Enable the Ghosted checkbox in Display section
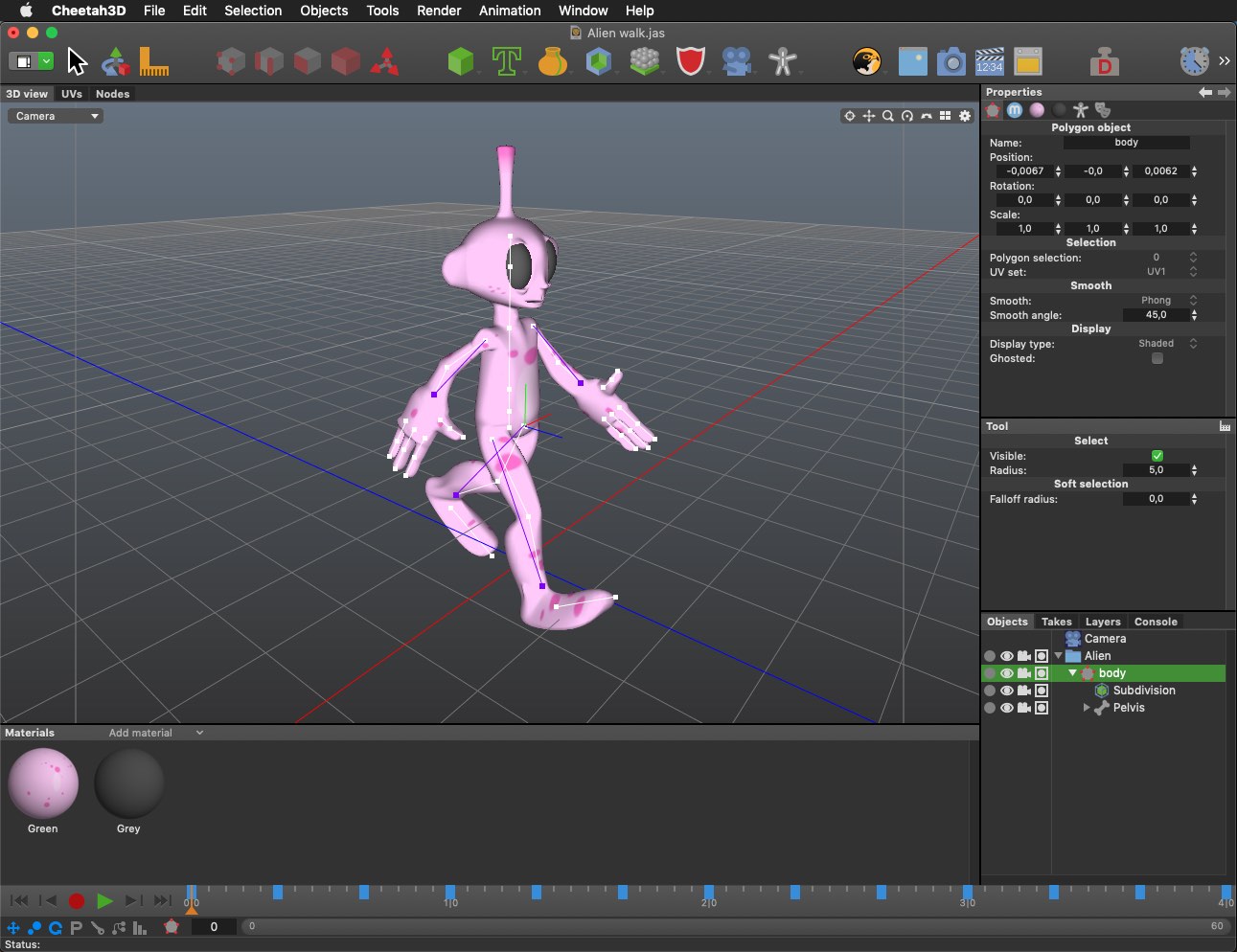The height and width of the screenshot is (952, 1237). 1157,358
